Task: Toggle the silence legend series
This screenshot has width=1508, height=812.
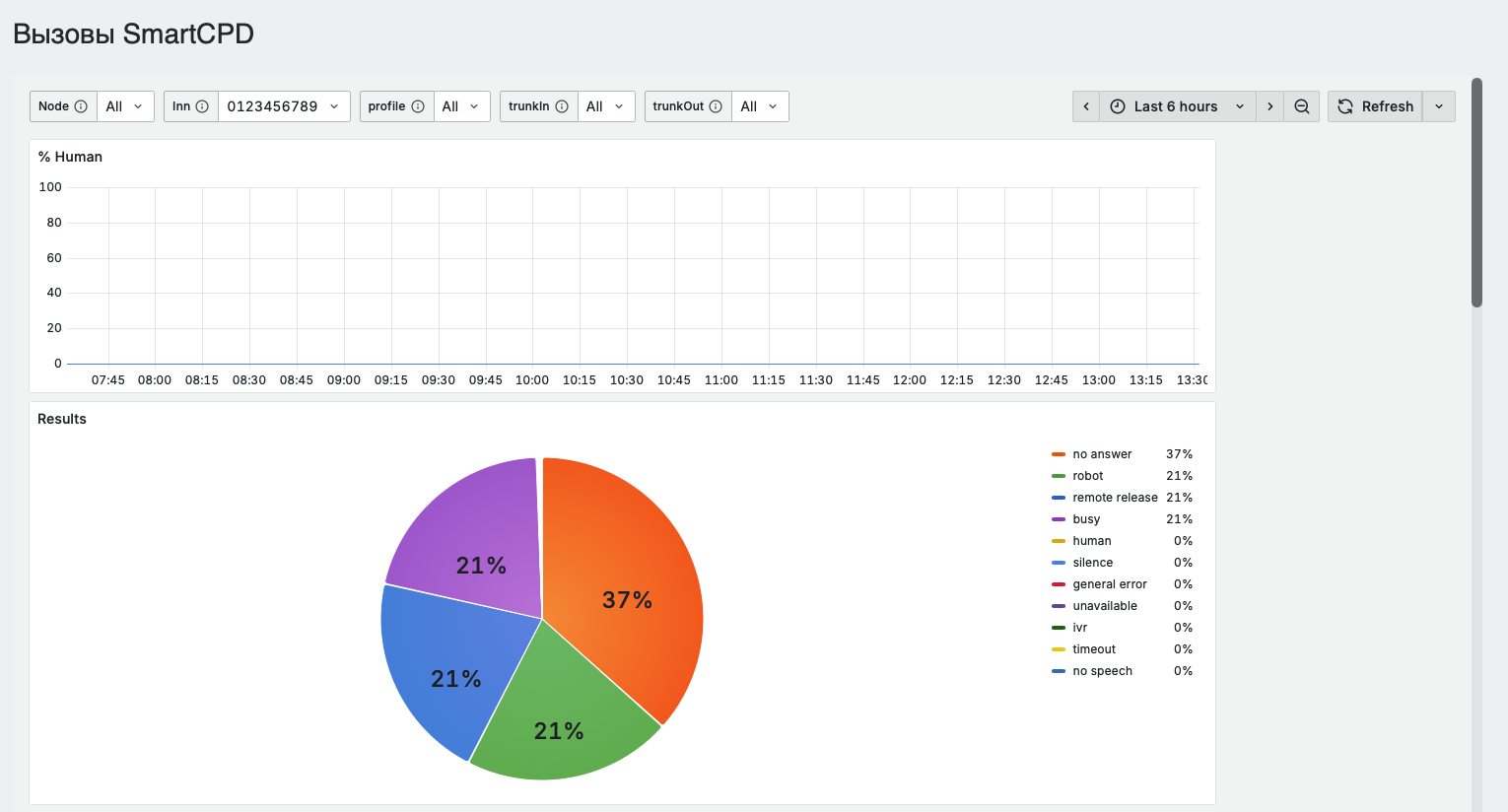Action: pos(1092,563)
